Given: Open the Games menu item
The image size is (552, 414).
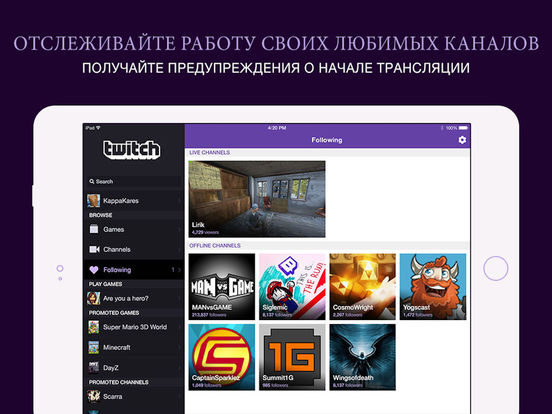Looking at the screenshot, I should click(x=134, y=230).
